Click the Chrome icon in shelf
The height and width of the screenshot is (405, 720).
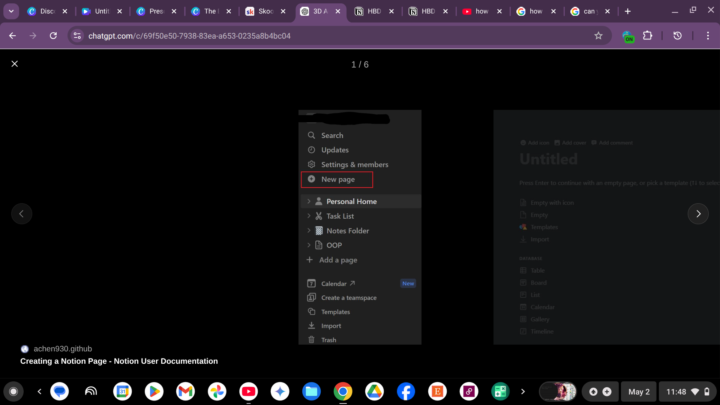pos(343,392)
